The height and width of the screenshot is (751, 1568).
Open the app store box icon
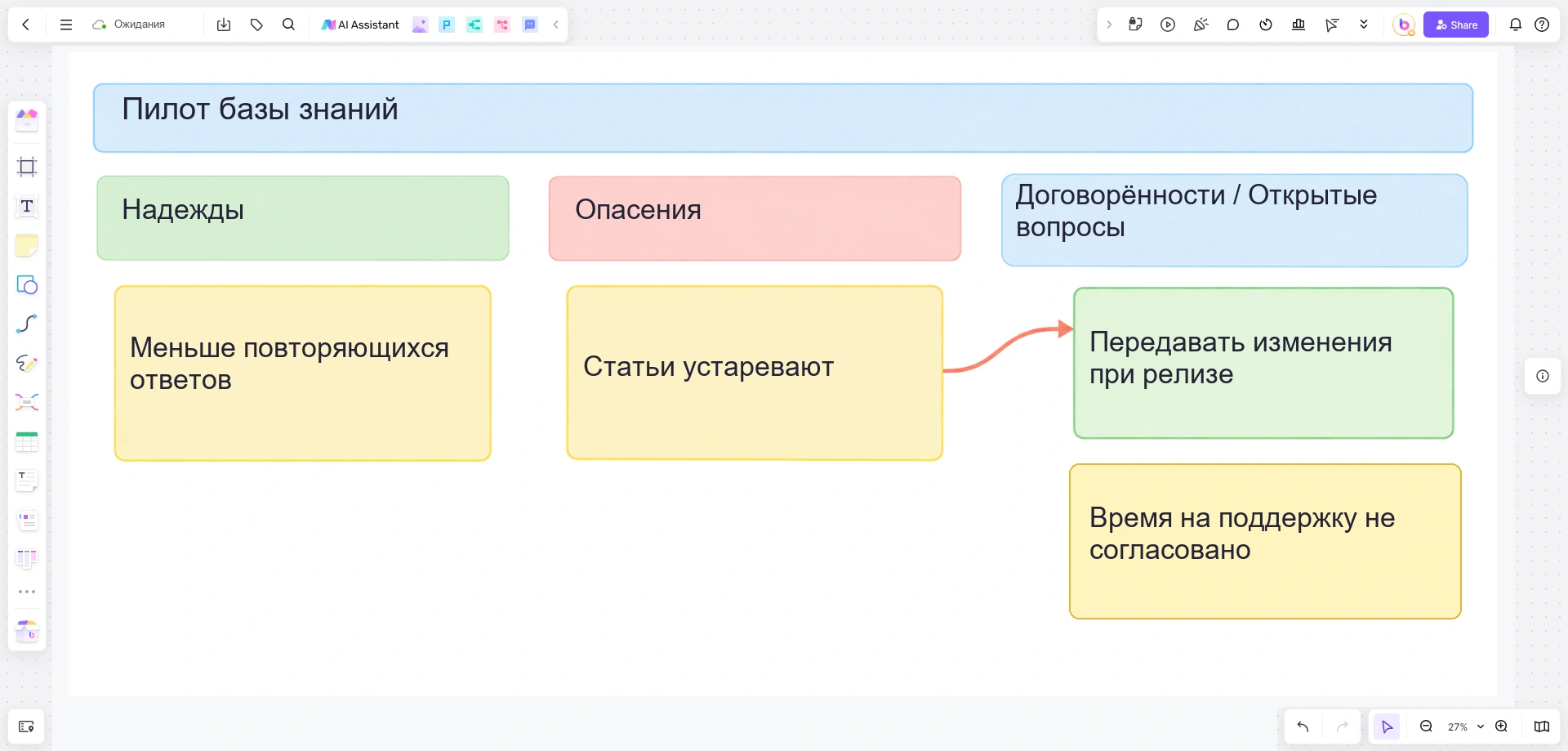coord(27,631)
